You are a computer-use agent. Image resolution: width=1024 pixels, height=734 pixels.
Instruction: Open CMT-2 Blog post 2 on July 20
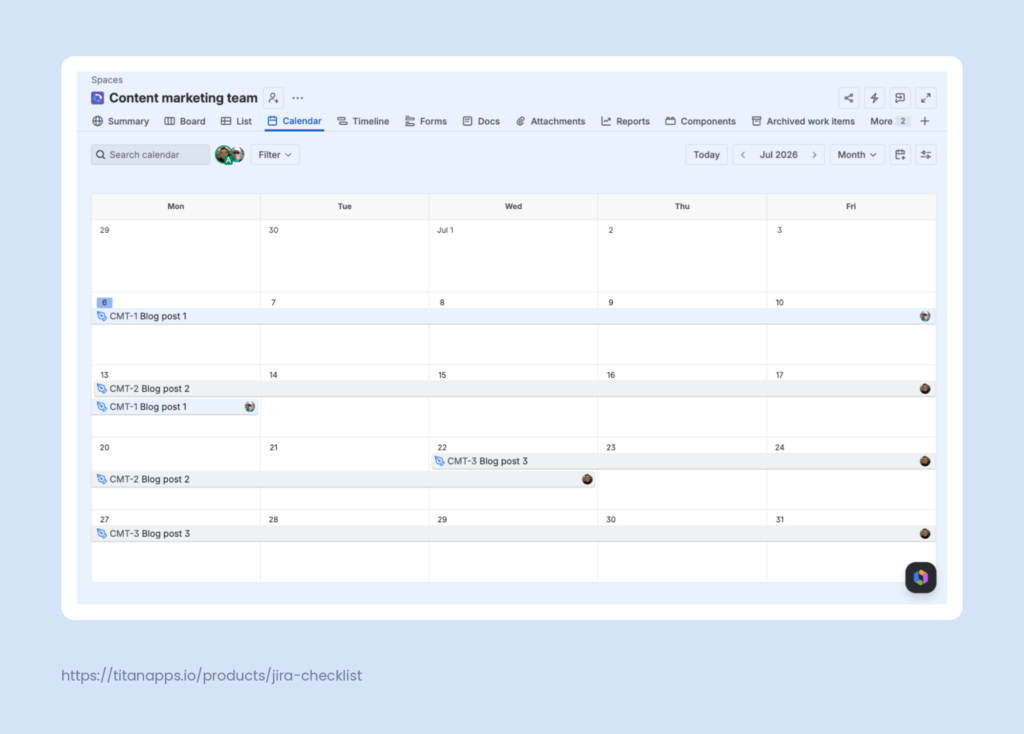click(344, 479)
